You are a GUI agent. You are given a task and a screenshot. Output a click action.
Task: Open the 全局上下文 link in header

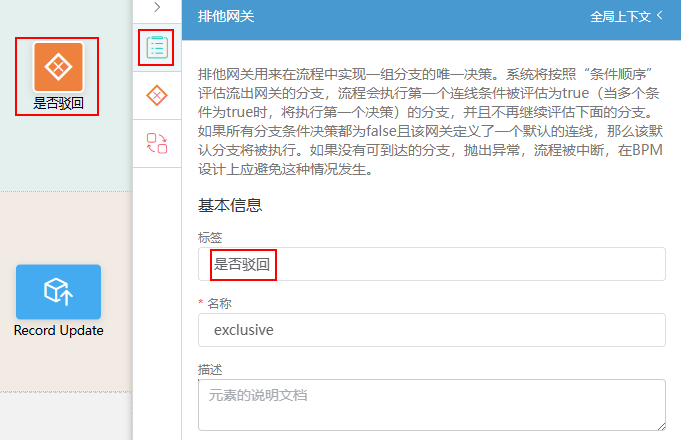point(620,17)
